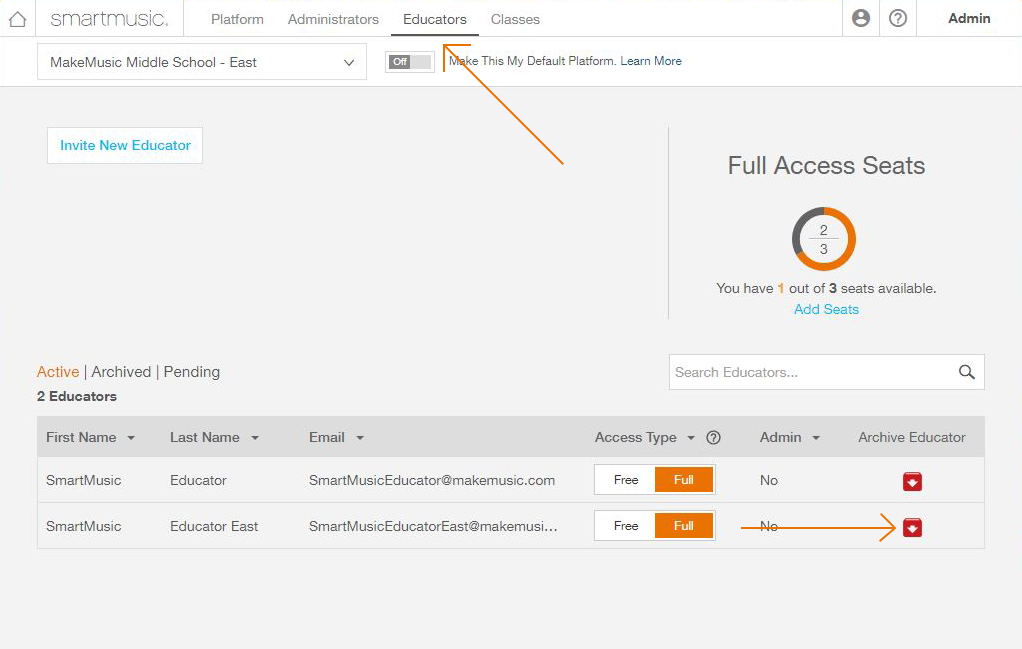Click the seats available message text

click(826, 288)
